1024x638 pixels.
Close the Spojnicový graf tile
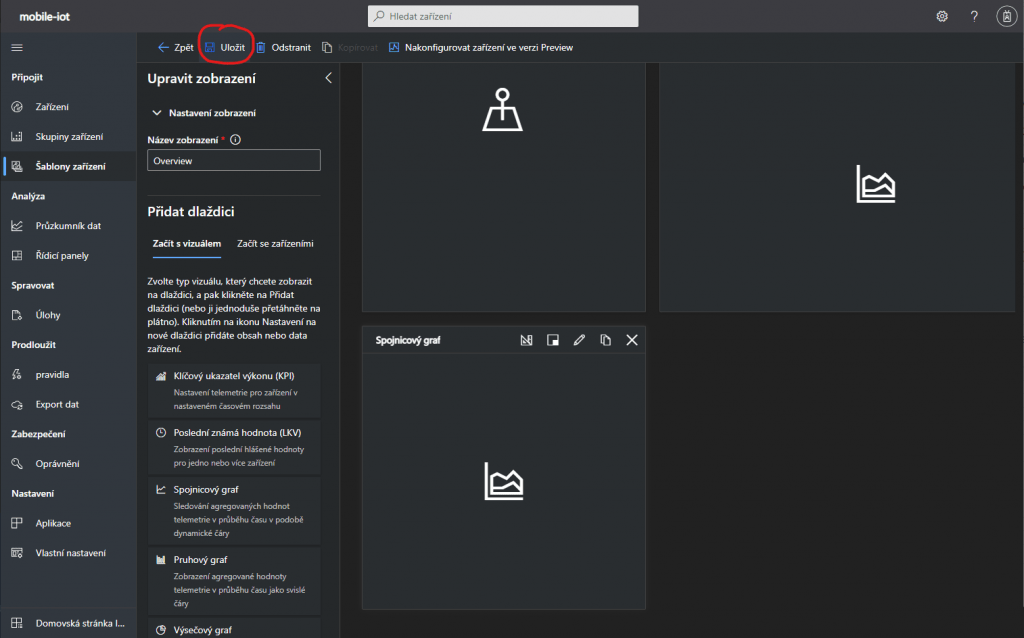click(632, 341)
